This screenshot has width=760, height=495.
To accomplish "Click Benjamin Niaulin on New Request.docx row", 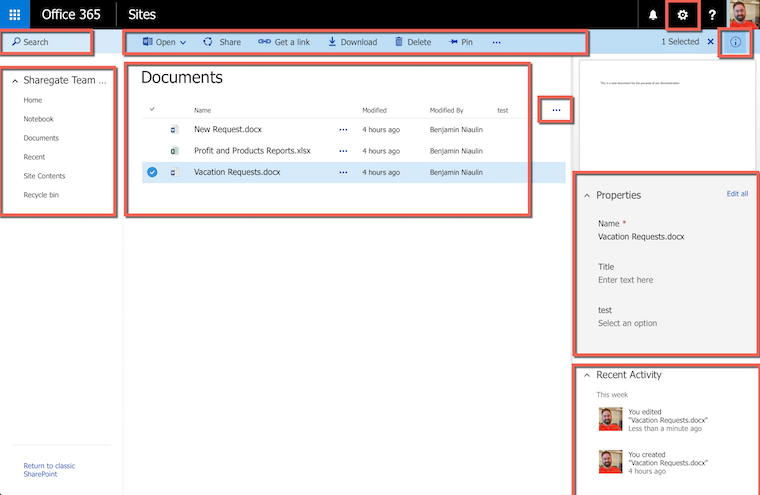I will [456, 130].
